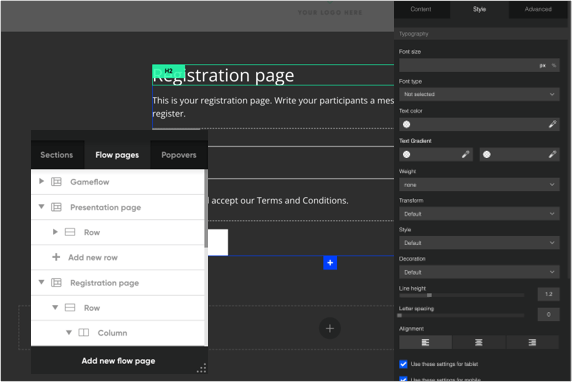This screenshot has height=382, width=572.
Task: Open the Content tab in the side panel
Action: point(421,9)
